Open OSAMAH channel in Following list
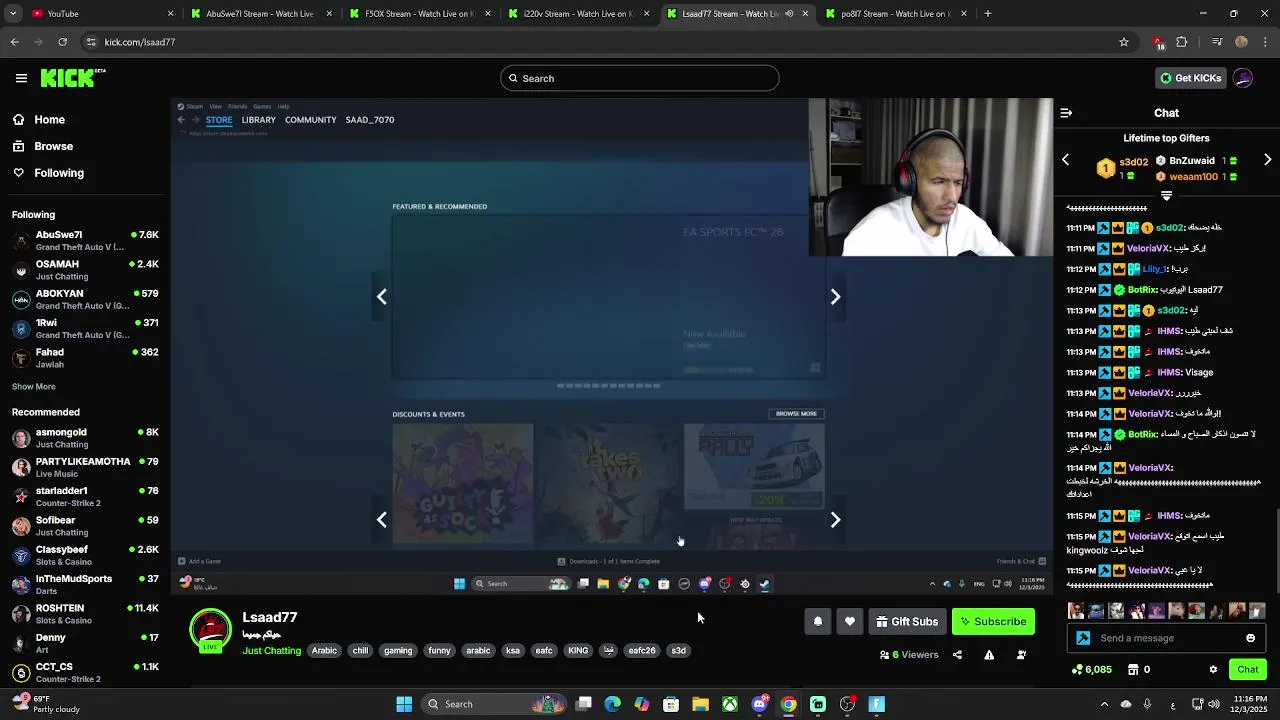The height and width of the screenshot is (720, 1280). tap(85, 270)
